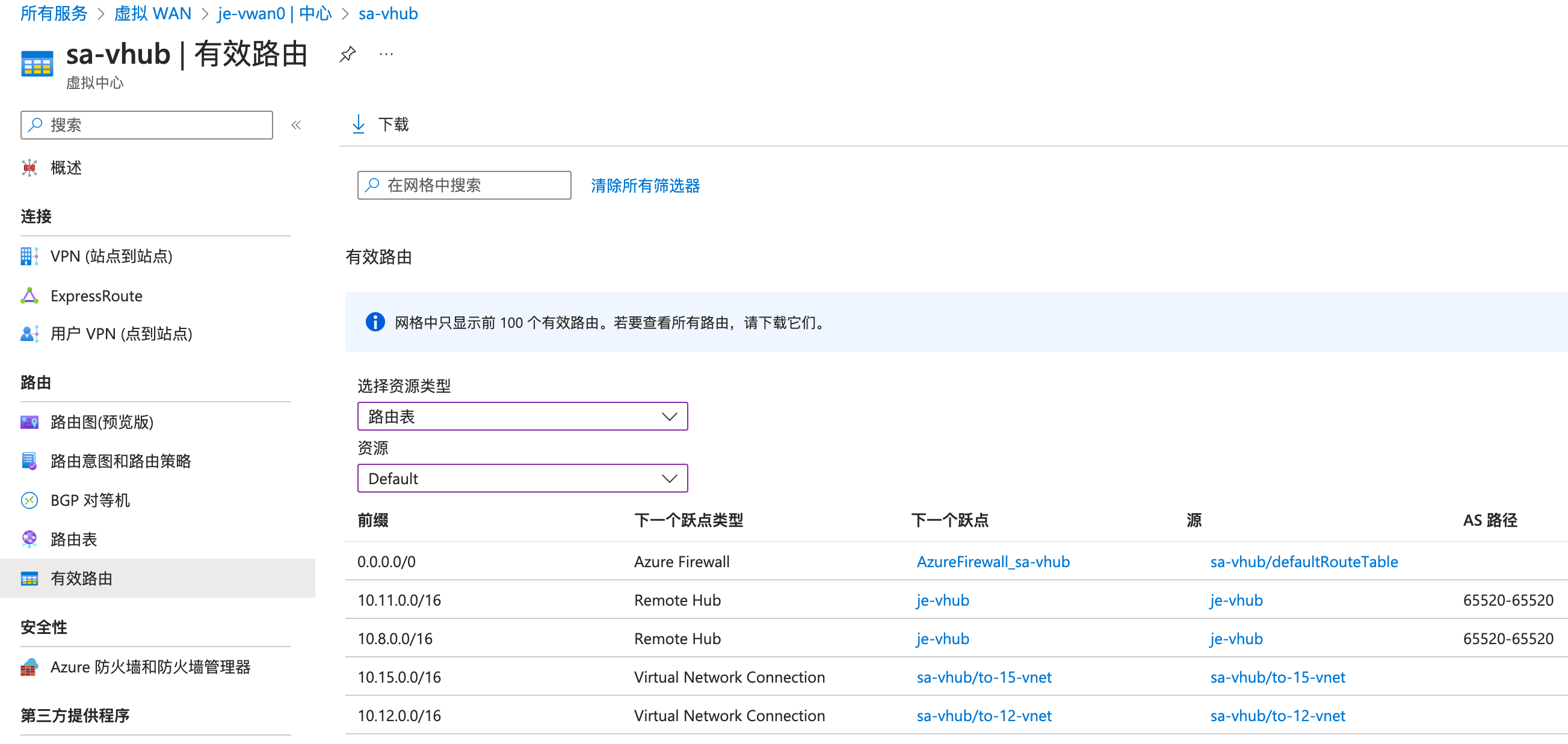1568x744 pixels.
Task: Open sa-vhub/to-15-vnet next hop link
Action: point(984,678)
